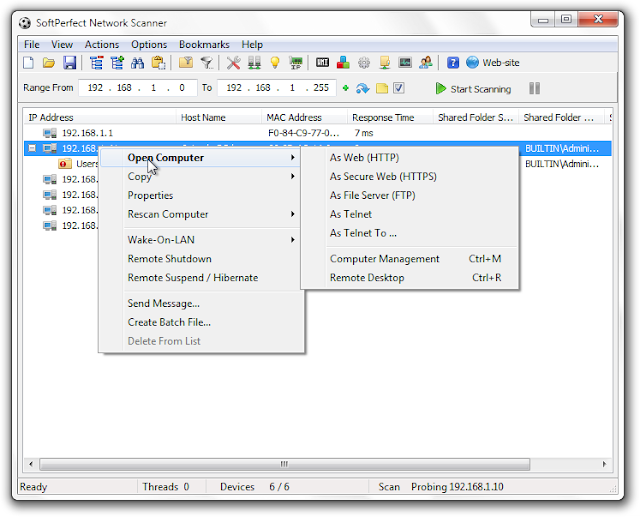This screenshot has width=640, height=517.
Task: Click the Save floppy disk icon
Action: (69, 63)
